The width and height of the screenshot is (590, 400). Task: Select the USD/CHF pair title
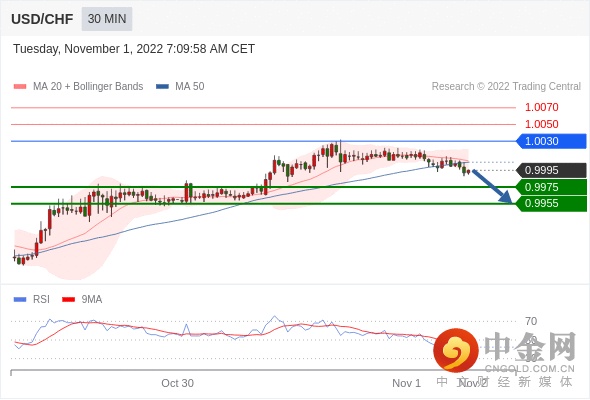point(42,19)
